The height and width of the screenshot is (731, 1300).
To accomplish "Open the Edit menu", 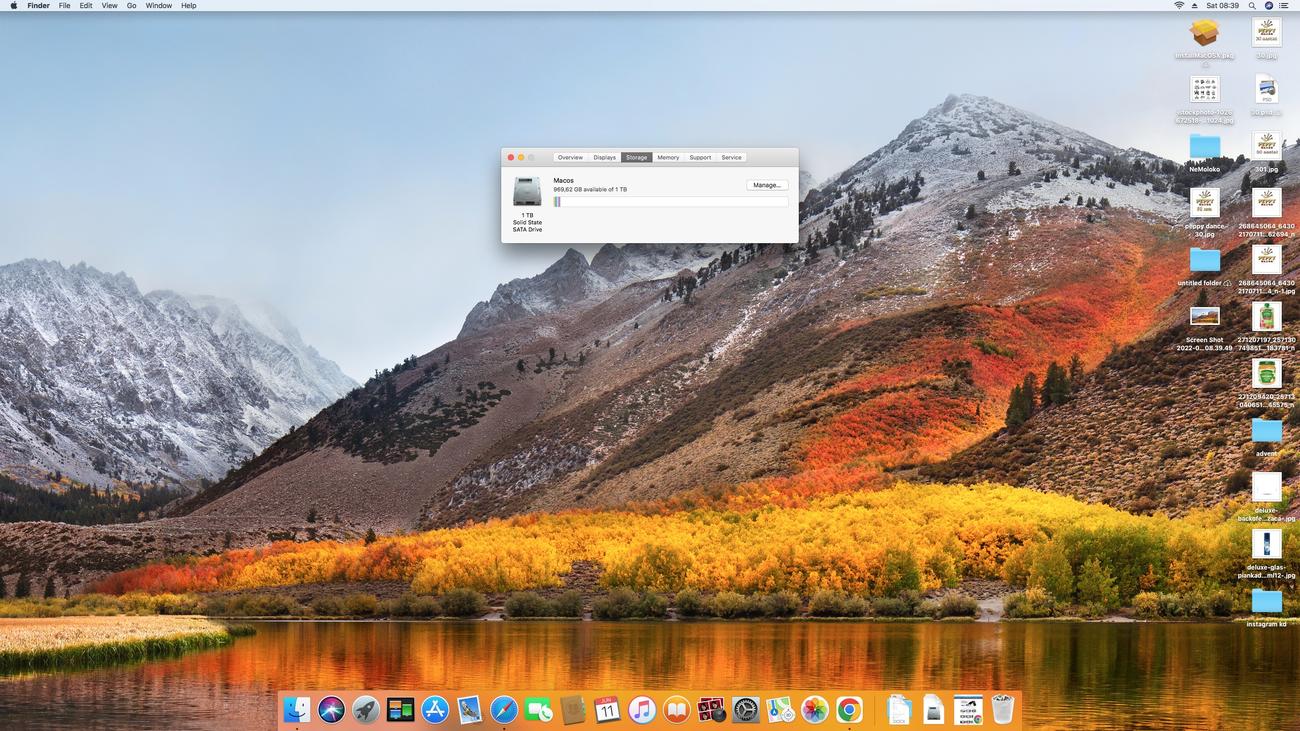I will (86, 5).
